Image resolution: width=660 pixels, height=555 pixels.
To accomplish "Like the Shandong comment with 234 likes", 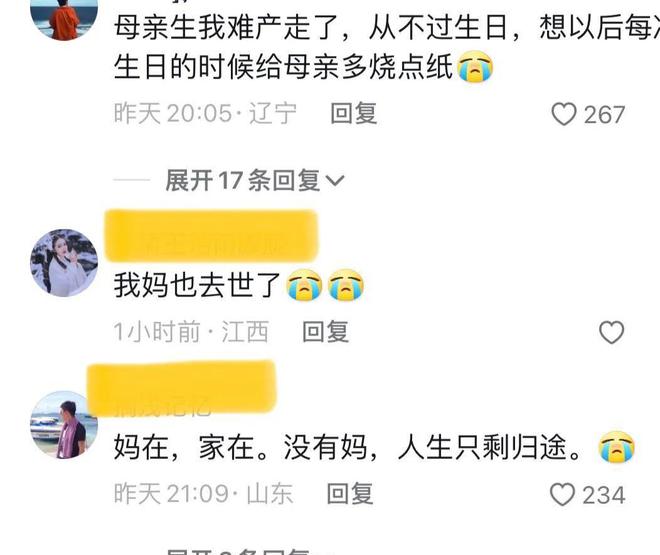I will [562, 494].
